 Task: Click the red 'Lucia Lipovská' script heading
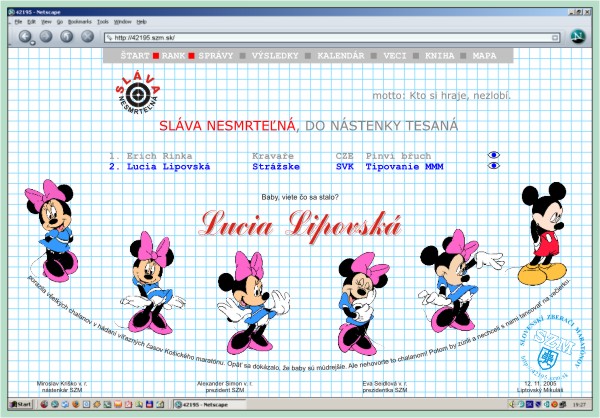(301, 227)
